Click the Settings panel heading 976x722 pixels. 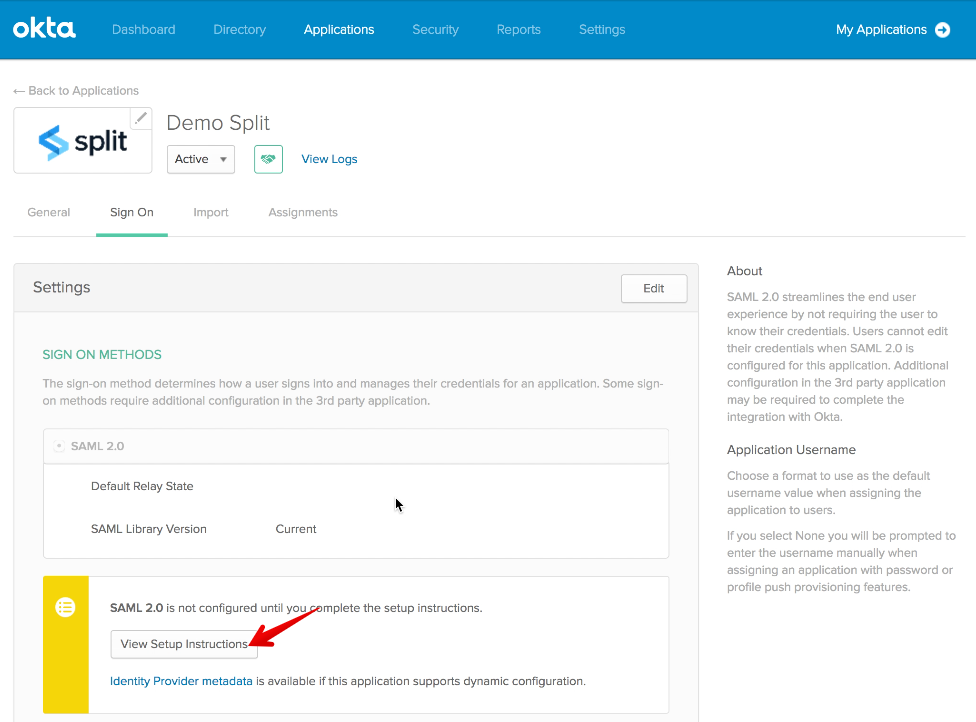(62, 287)
